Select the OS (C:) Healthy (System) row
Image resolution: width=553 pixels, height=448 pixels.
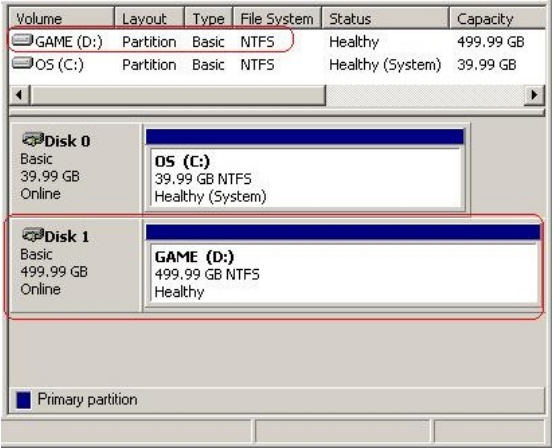click(x=277, y=64)
